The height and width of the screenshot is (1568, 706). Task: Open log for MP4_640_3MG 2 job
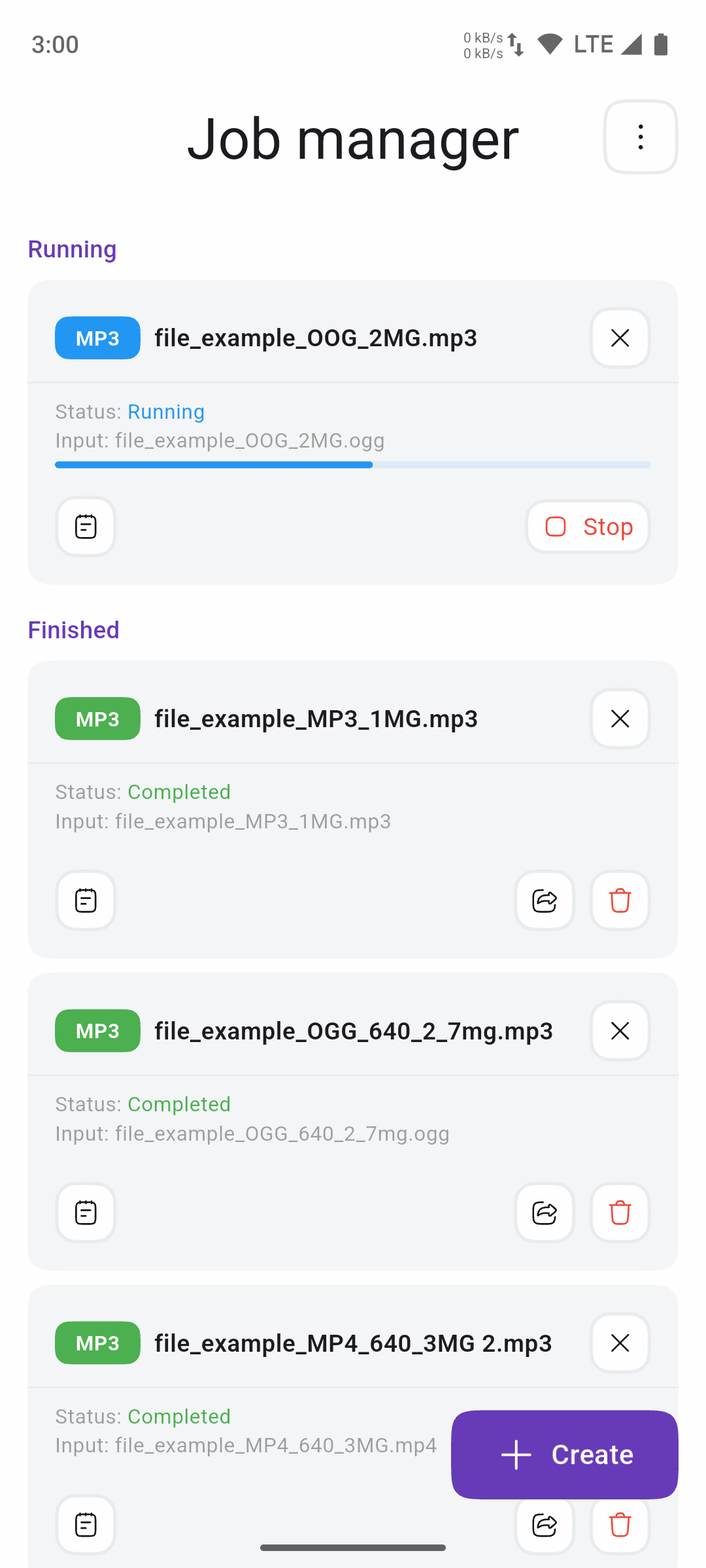pyautogui.click(x=86, y=1525)
